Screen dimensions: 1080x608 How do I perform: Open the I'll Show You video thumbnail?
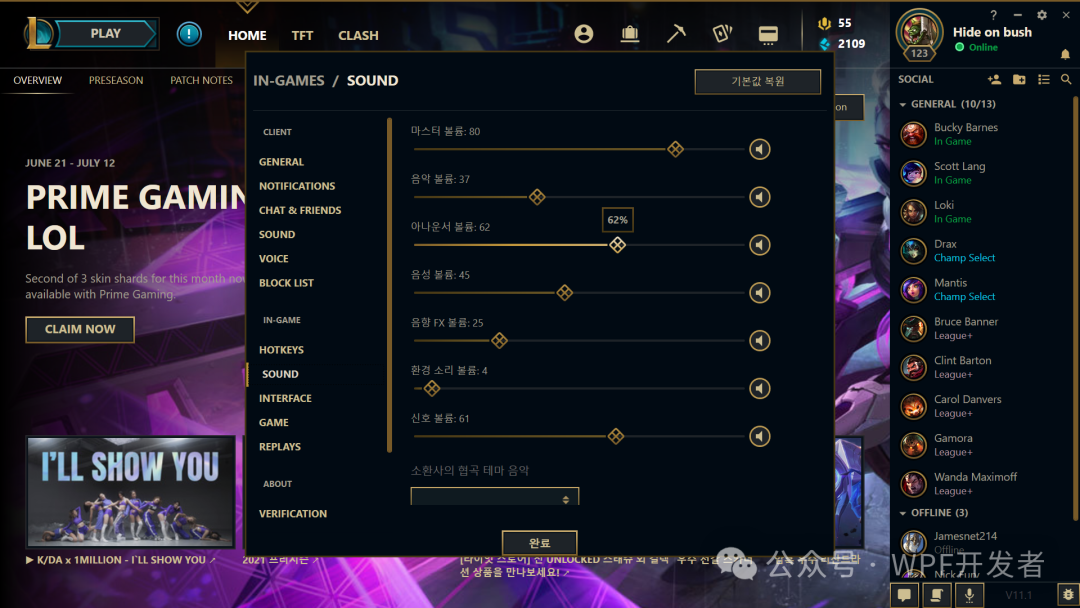[131, 492]
